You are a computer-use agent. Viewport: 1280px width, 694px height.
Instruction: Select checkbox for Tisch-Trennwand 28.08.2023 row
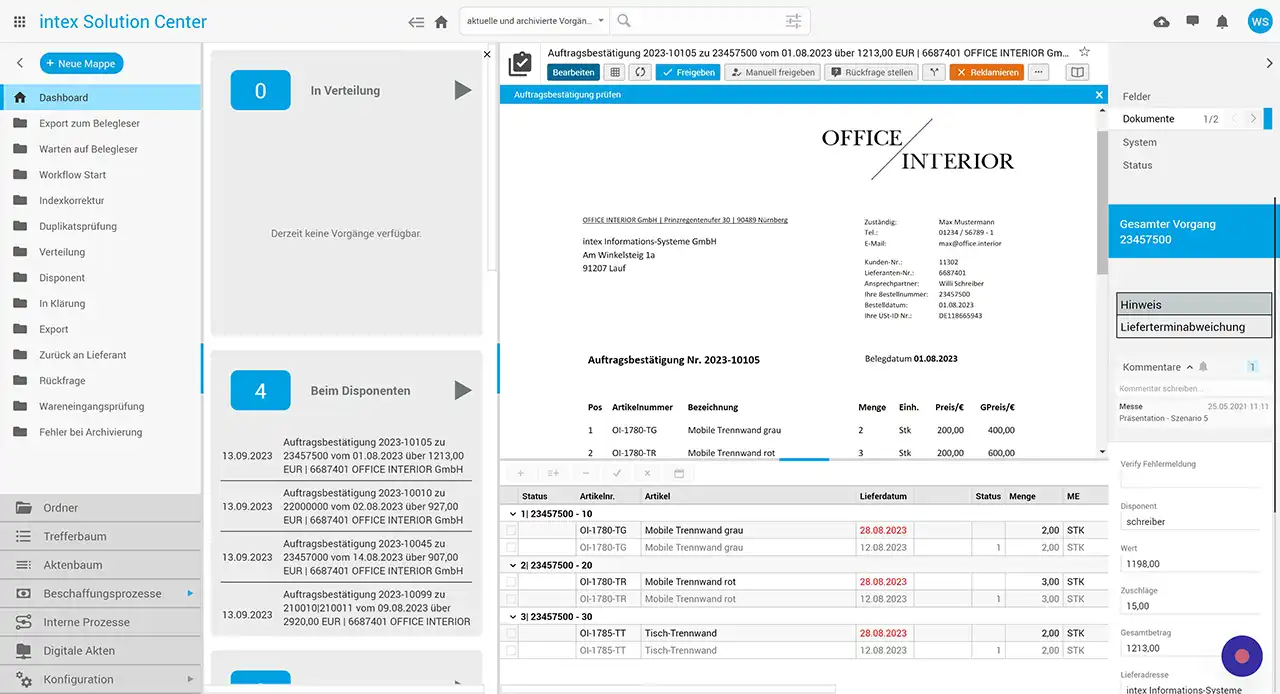(x=512, y=633)
